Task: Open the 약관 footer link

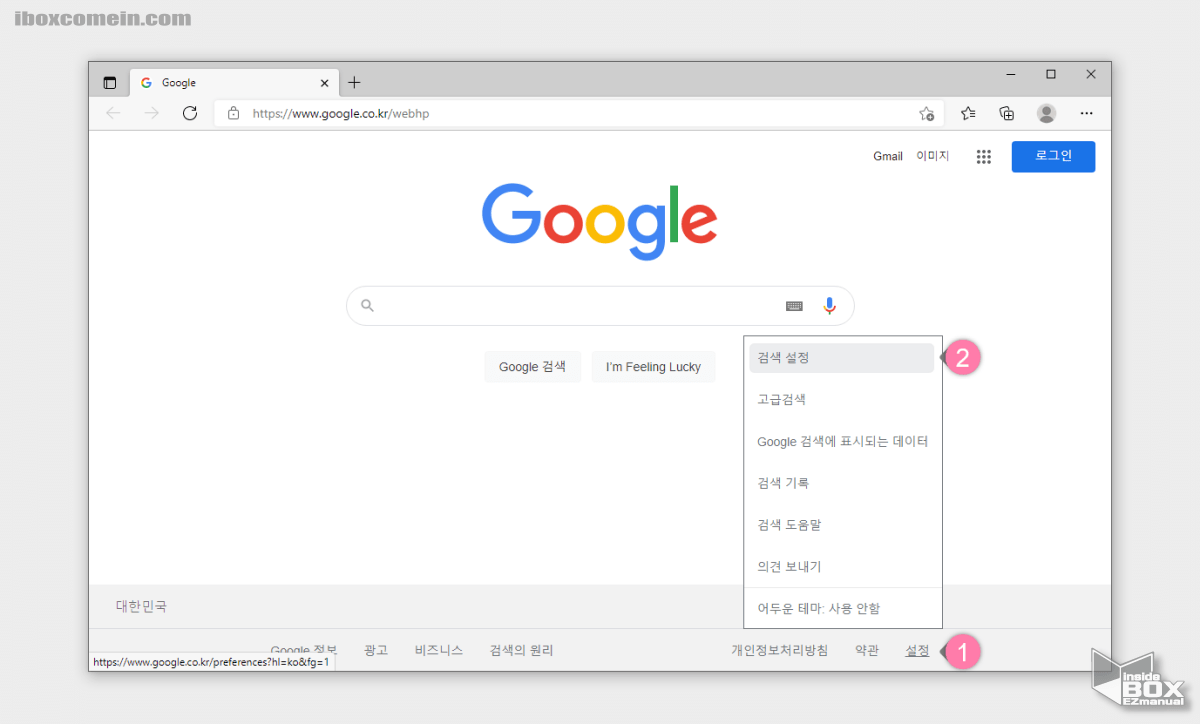Action: pyautogui.click(x=867, y=651)
